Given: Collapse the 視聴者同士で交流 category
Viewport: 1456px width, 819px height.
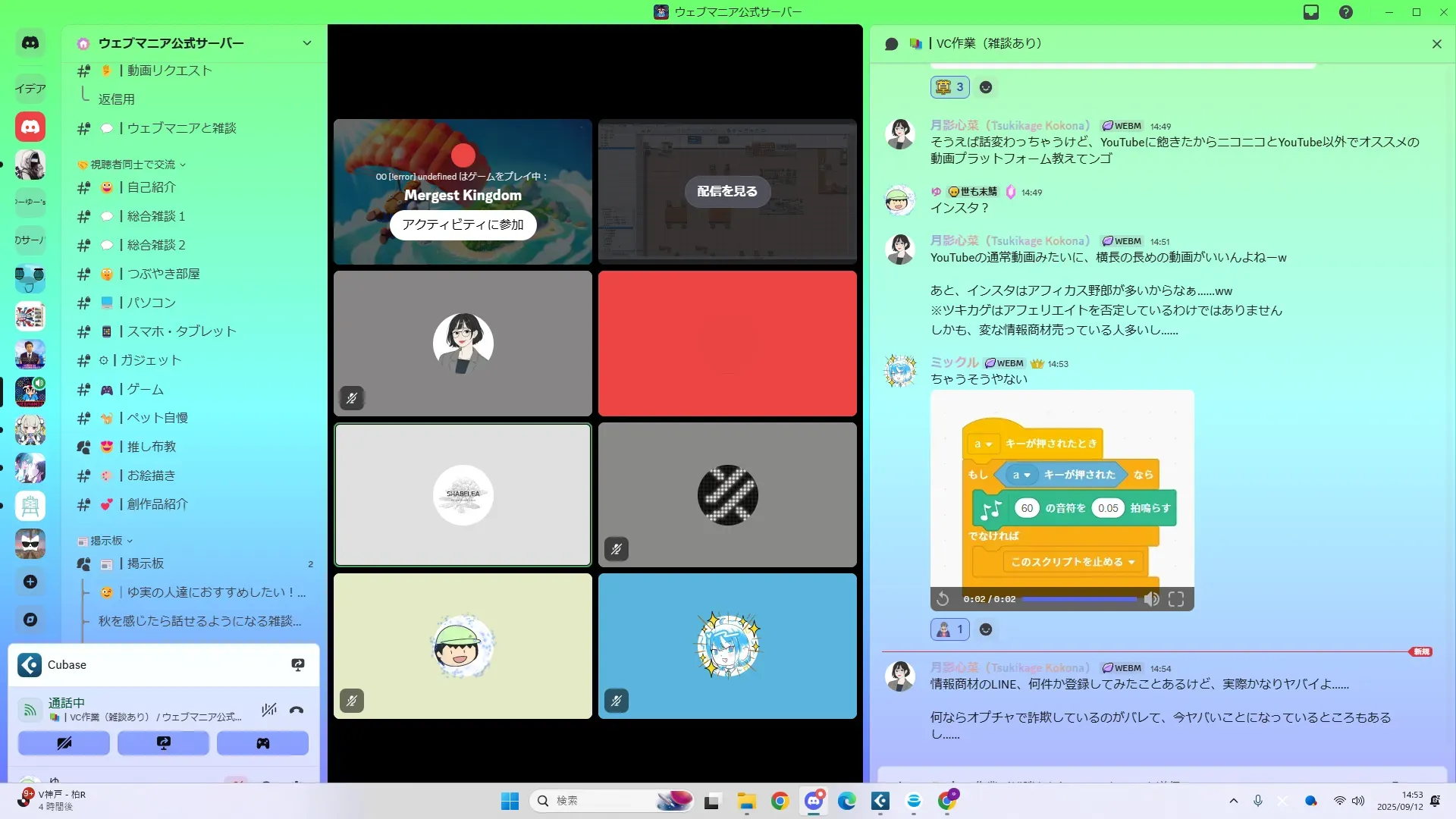Looking at the screenshot, I should [133, 165].
